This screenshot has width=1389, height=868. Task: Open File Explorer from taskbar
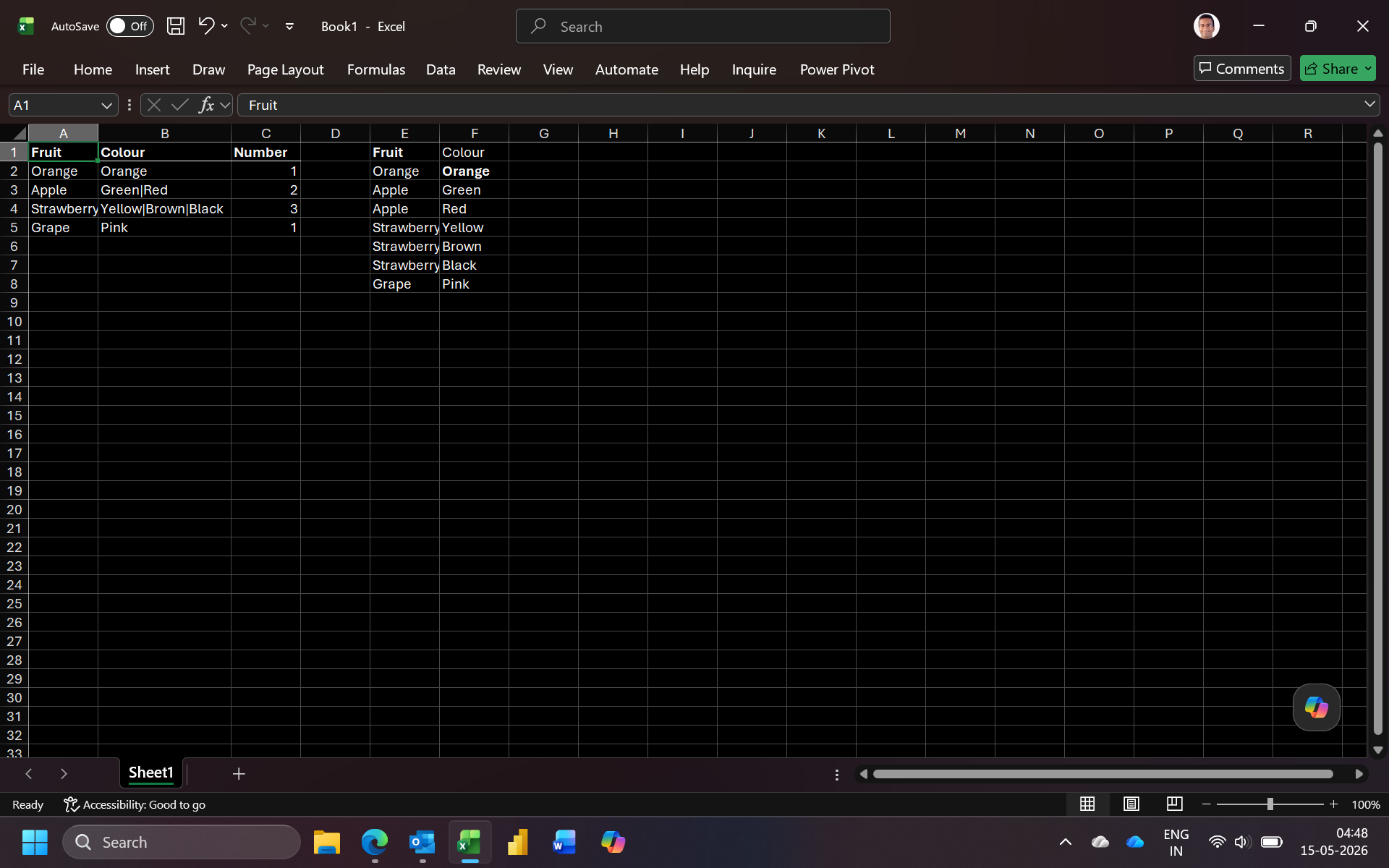[x=327, y=842]
